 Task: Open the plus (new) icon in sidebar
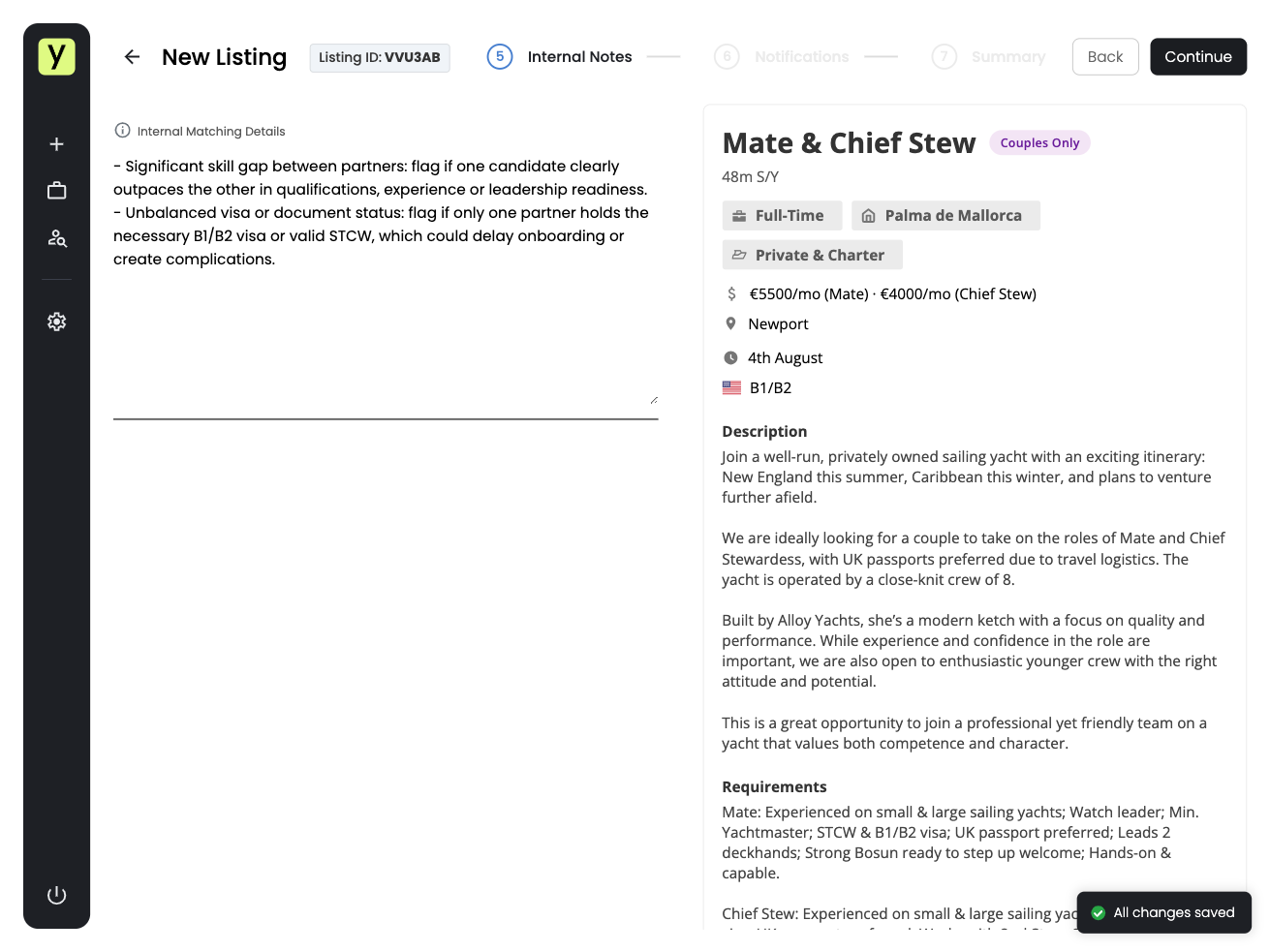[x=56, y=144]
